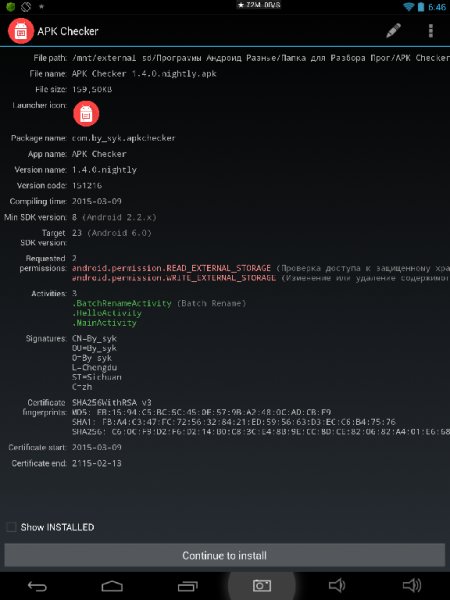Tap the star notification icon in status bar
Screen dimensions: 450x600
(x=41, y=7)
